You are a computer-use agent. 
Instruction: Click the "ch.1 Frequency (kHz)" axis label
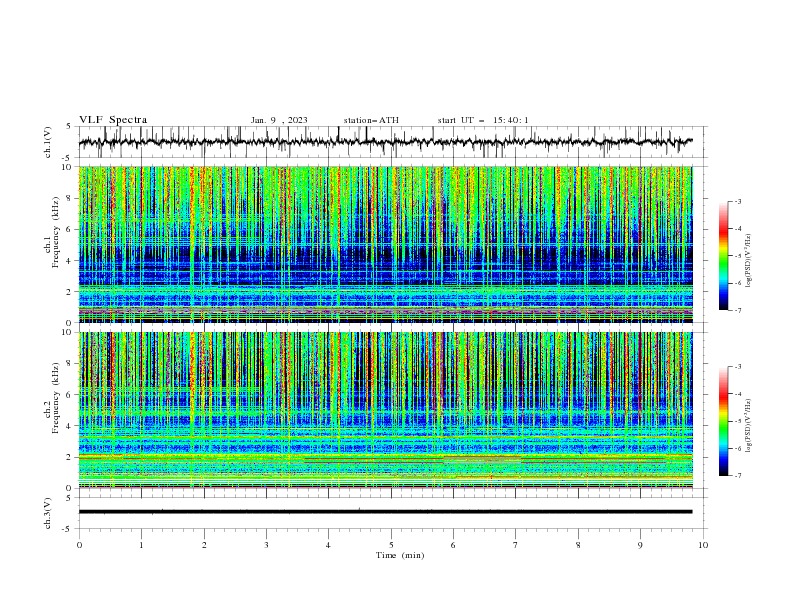52,232
